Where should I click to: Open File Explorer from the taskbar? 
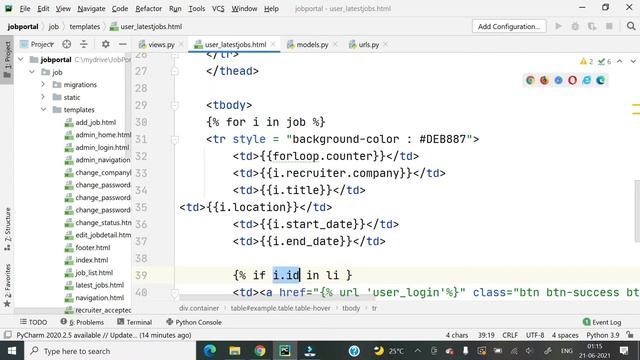[x=235, y=351]
